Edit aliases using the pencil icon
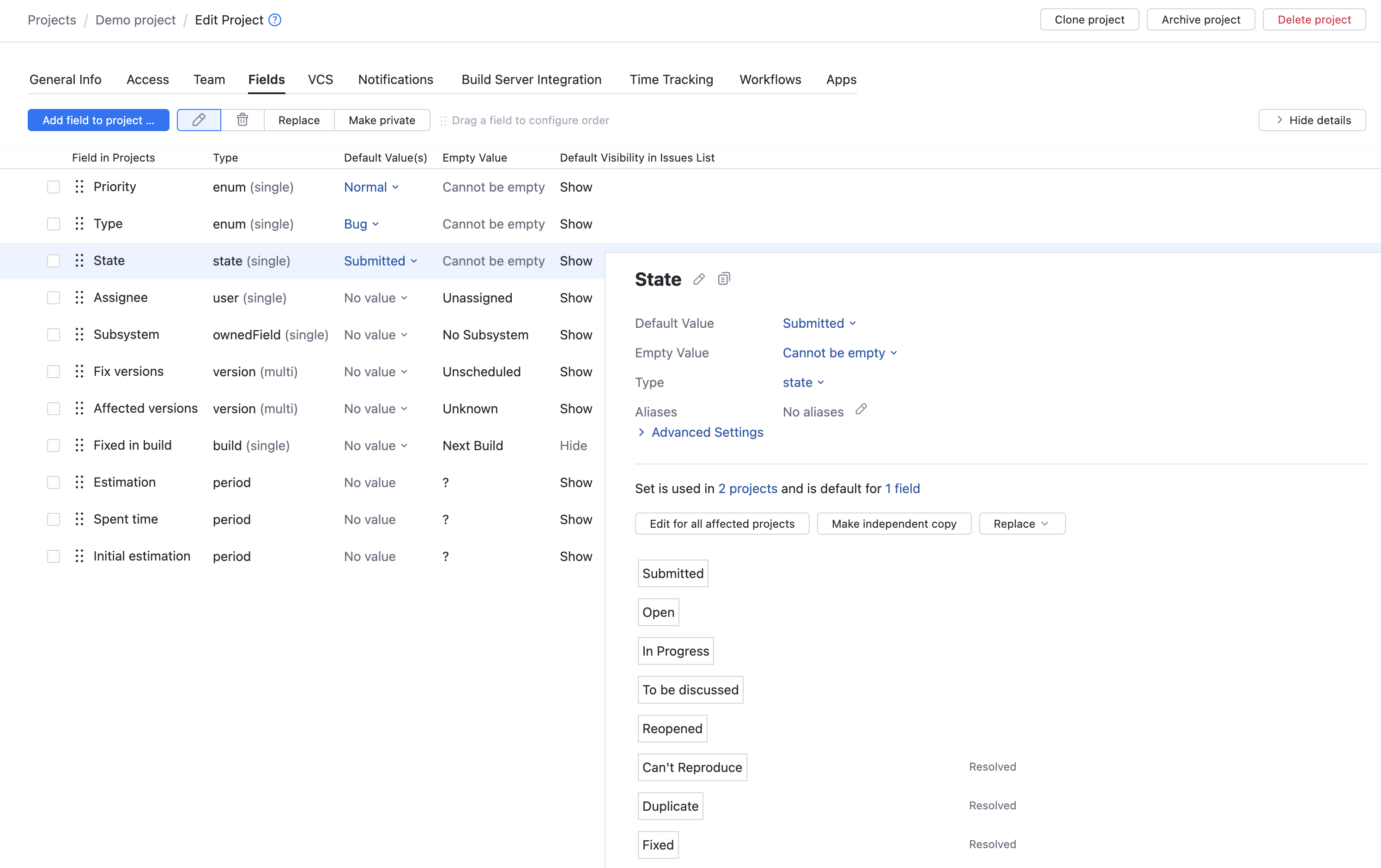Image resolution: width=1381 pixels, height=868 pixels. click(861, 410)
